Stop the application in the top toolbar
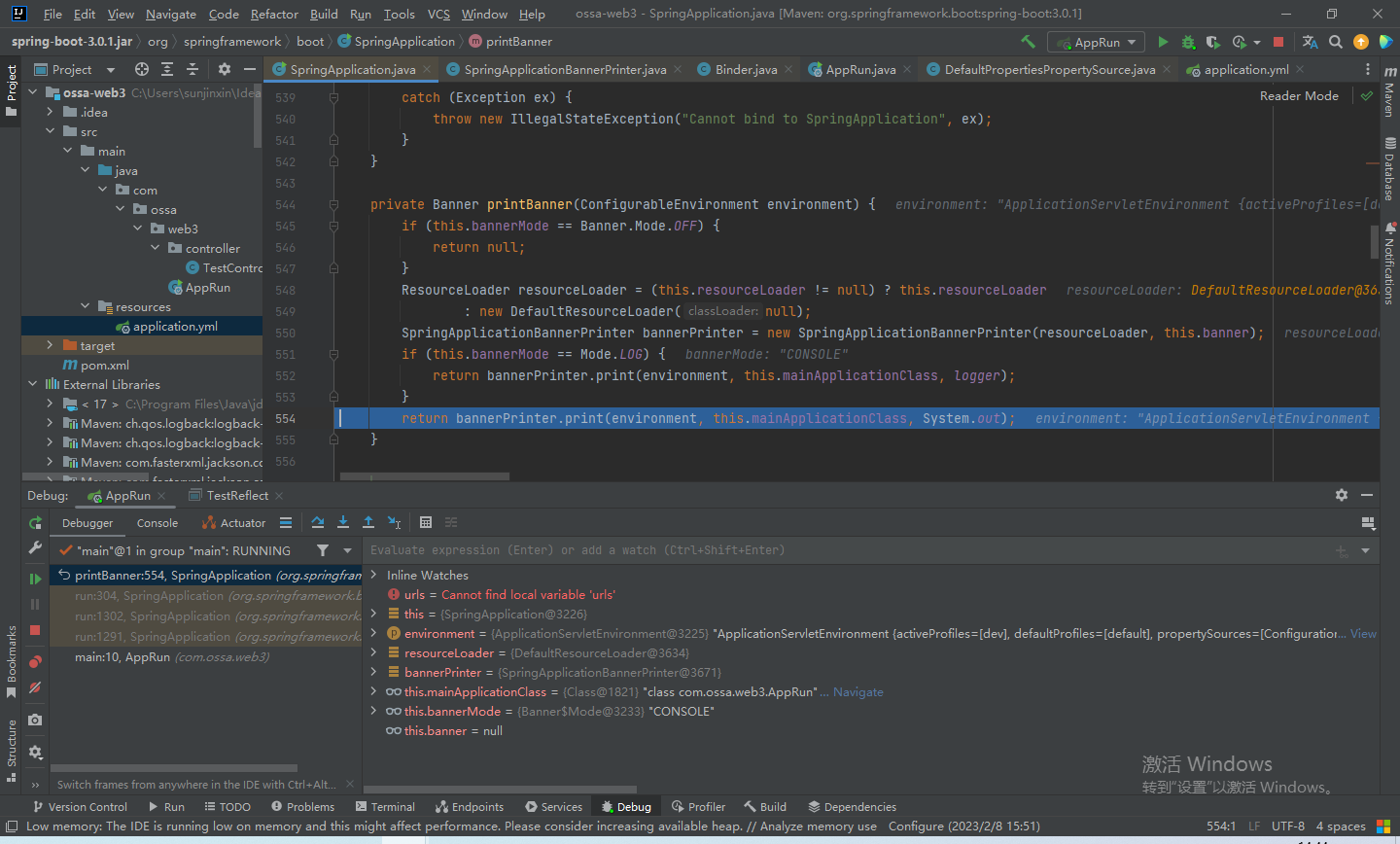This screenshot has width=1400, height=844. tap(1278, 42)
